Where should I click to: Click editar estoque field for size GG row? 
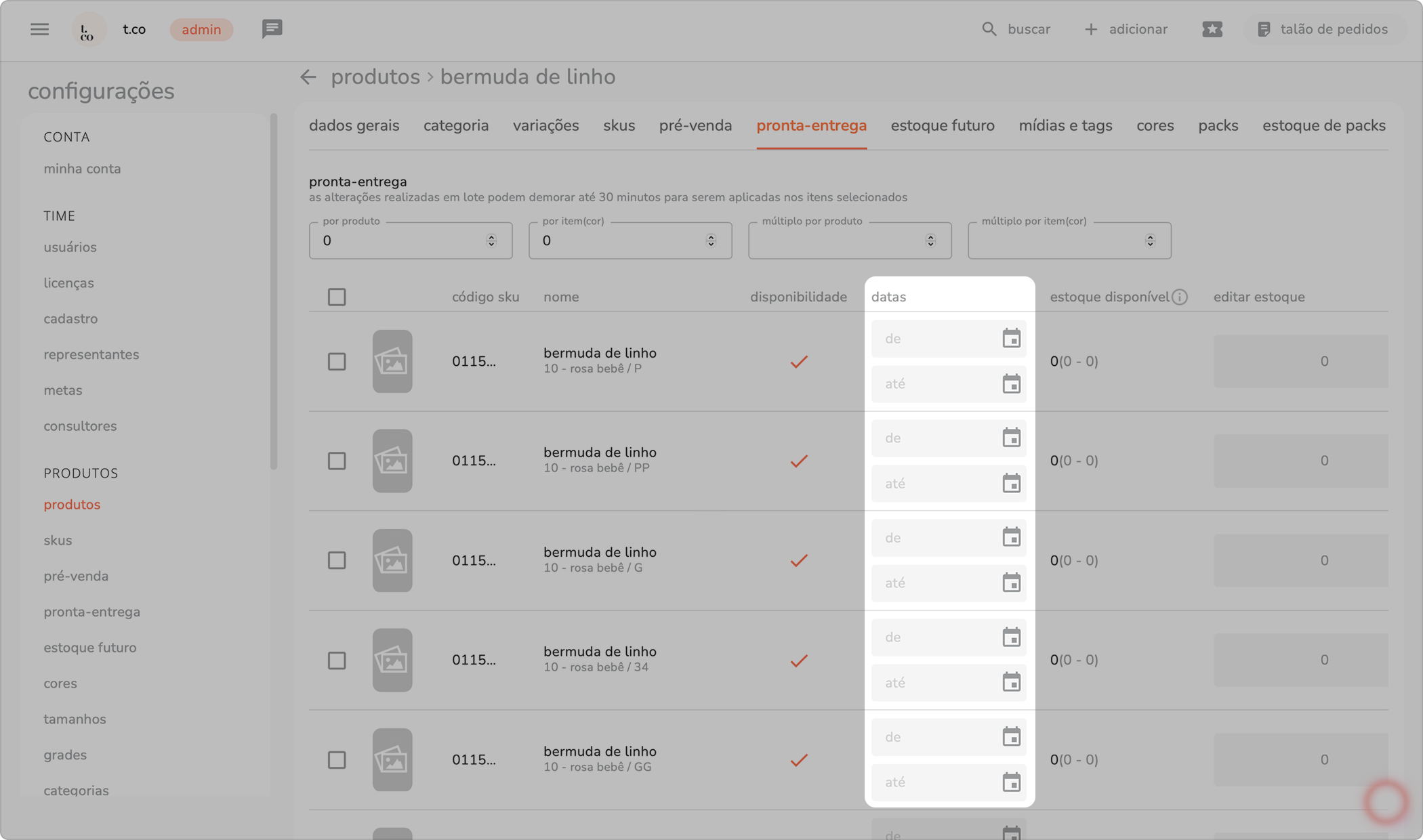tap(1300, 759)
